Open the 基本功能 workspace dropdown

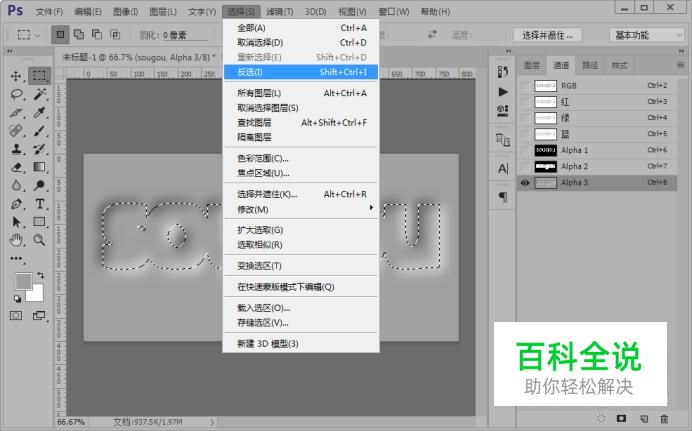(647, 35)
